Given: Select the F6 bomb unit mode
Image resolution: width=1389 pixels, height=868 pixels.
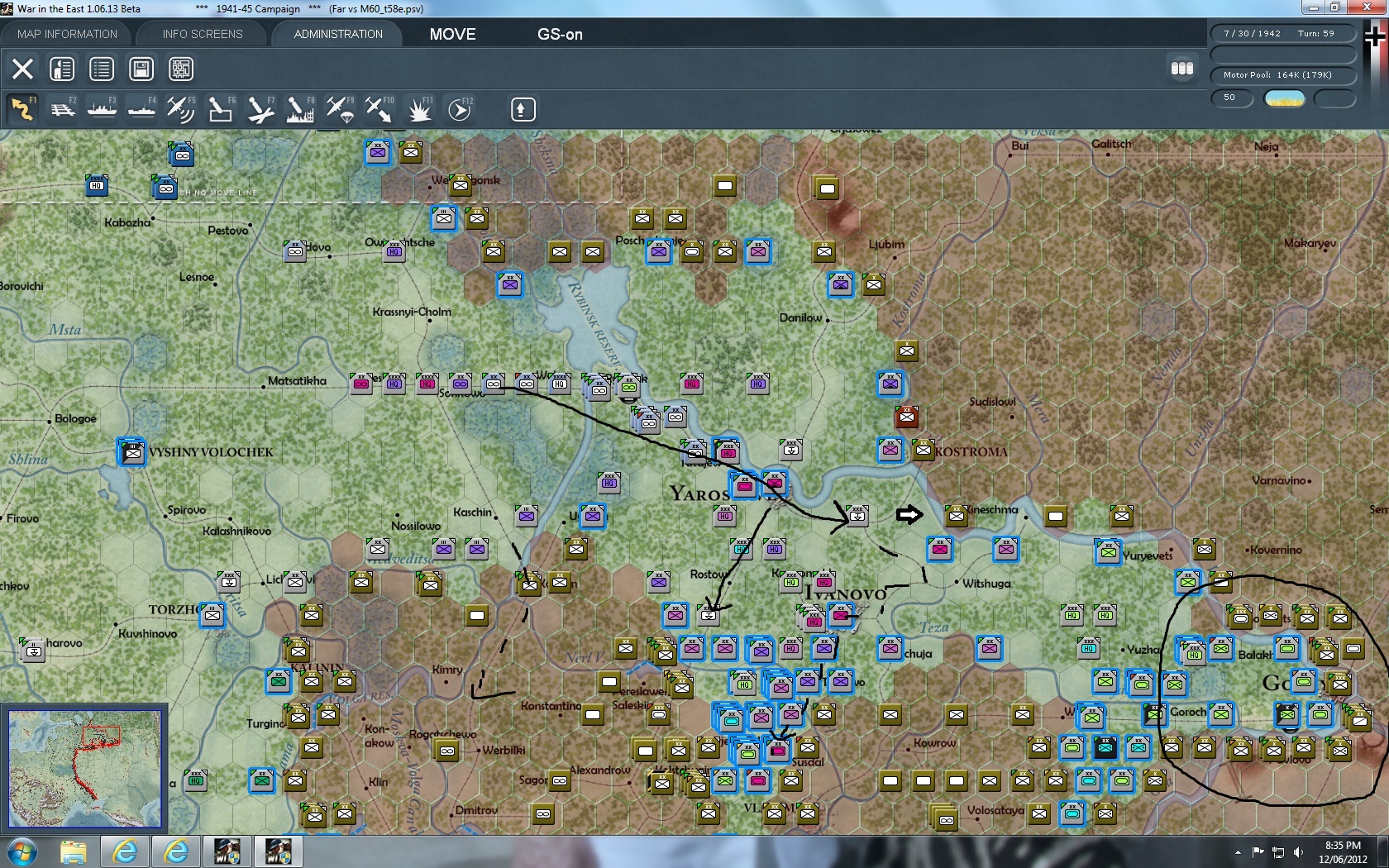Looking at the screenshot, I should pyautogui.click(x=221, y=109).
